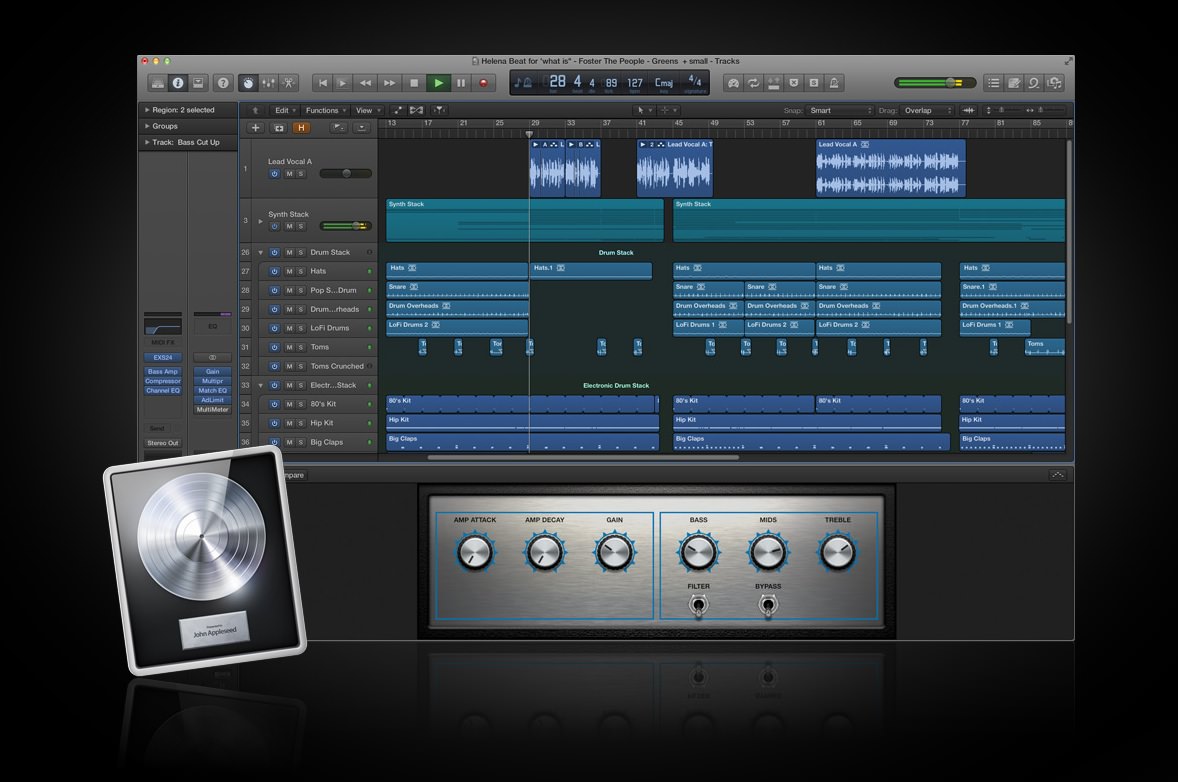Mute the Lead Vocal A track

coord(289,174)
